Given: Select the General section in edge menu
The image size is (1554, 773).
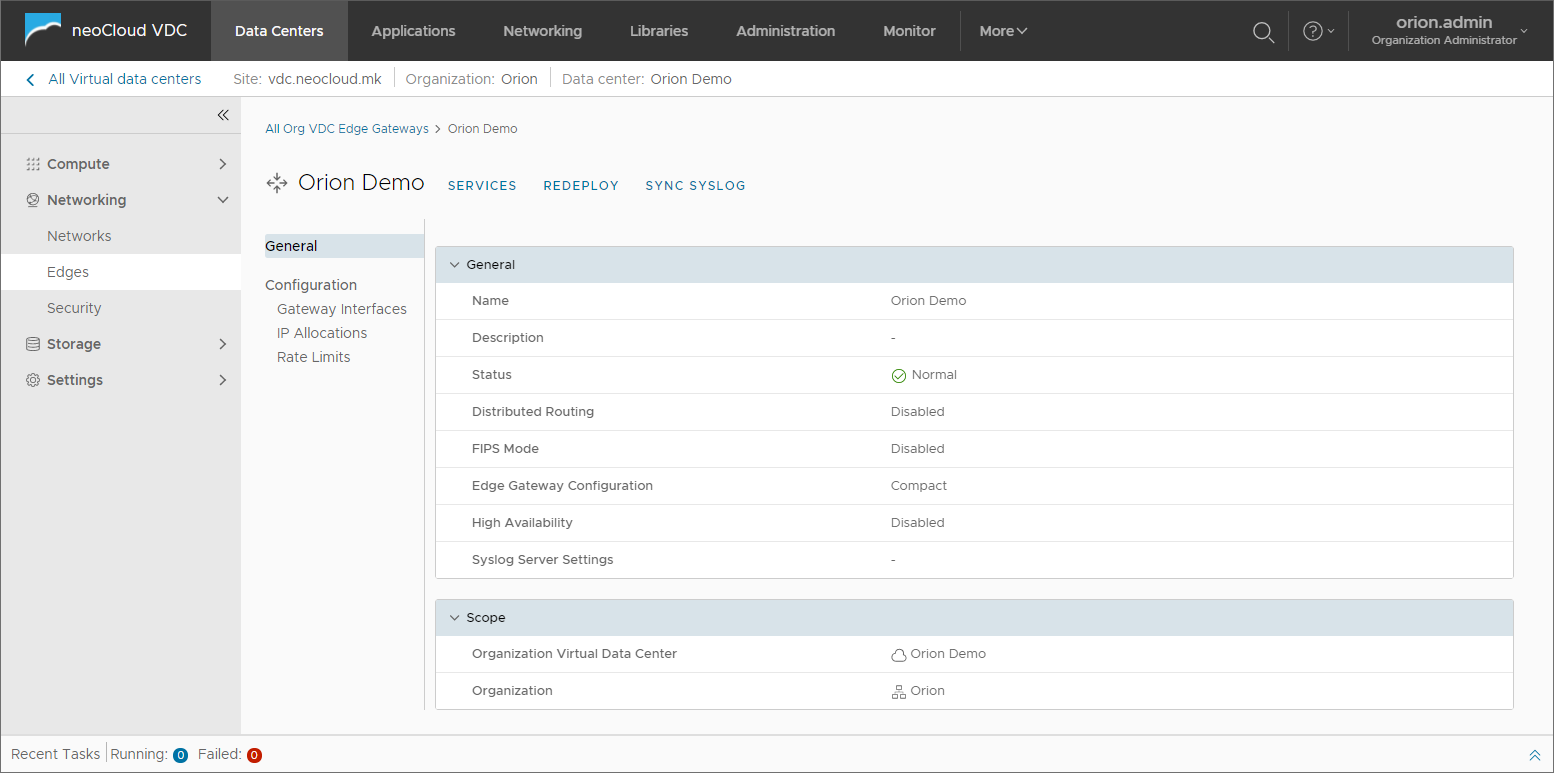Looking at the screenshot, I should tap(344, 246).
